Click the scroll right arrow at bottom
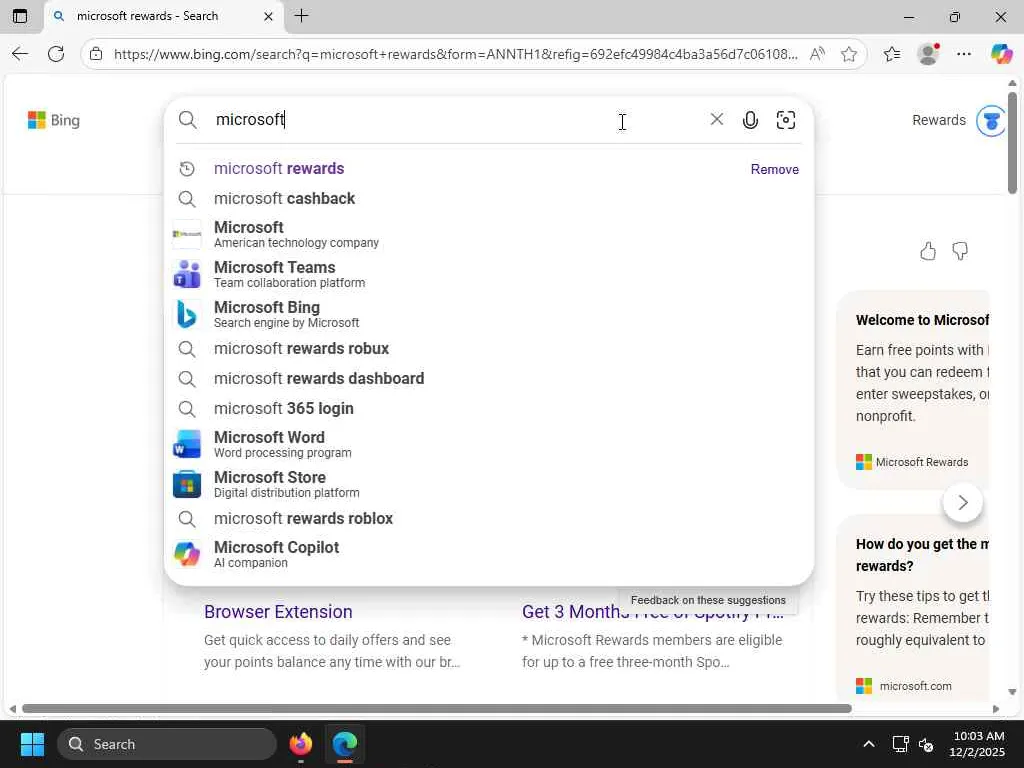The image size is (1024, 768). point(996,709)
